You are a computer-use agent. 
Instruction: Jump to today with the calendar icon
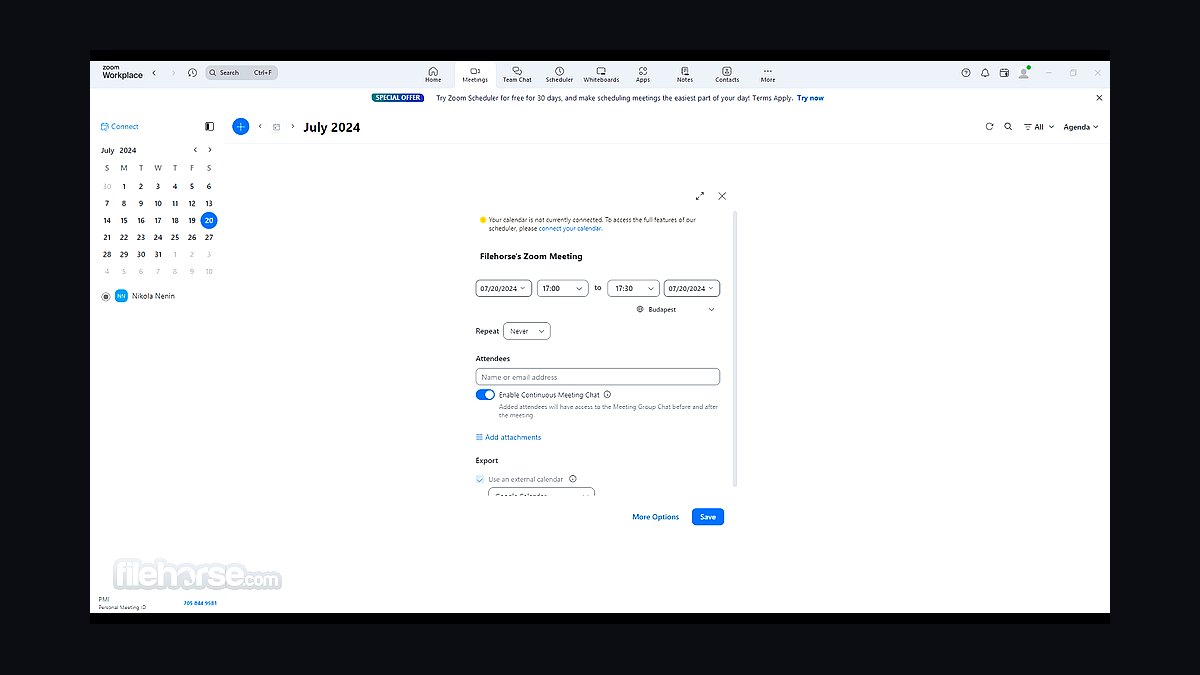pos(277,127)
